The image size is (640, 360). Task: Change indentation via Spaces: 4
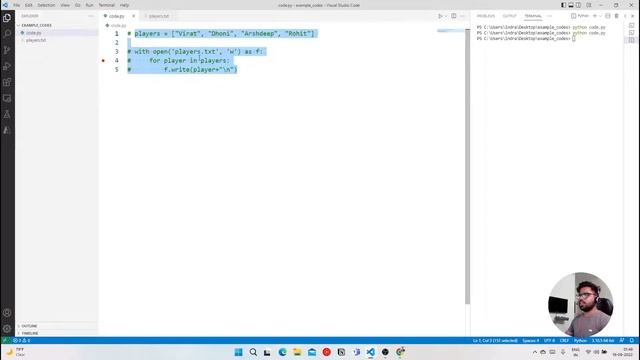coord(531,340)
